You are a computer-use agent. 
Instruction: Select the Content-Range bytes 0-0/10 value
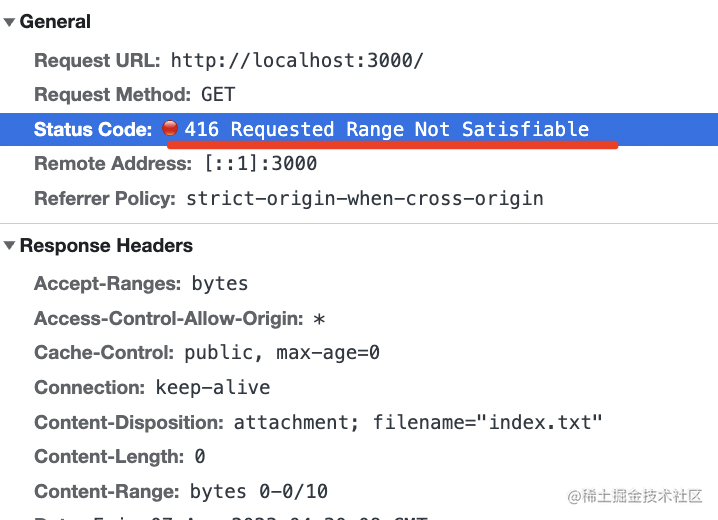259,492
